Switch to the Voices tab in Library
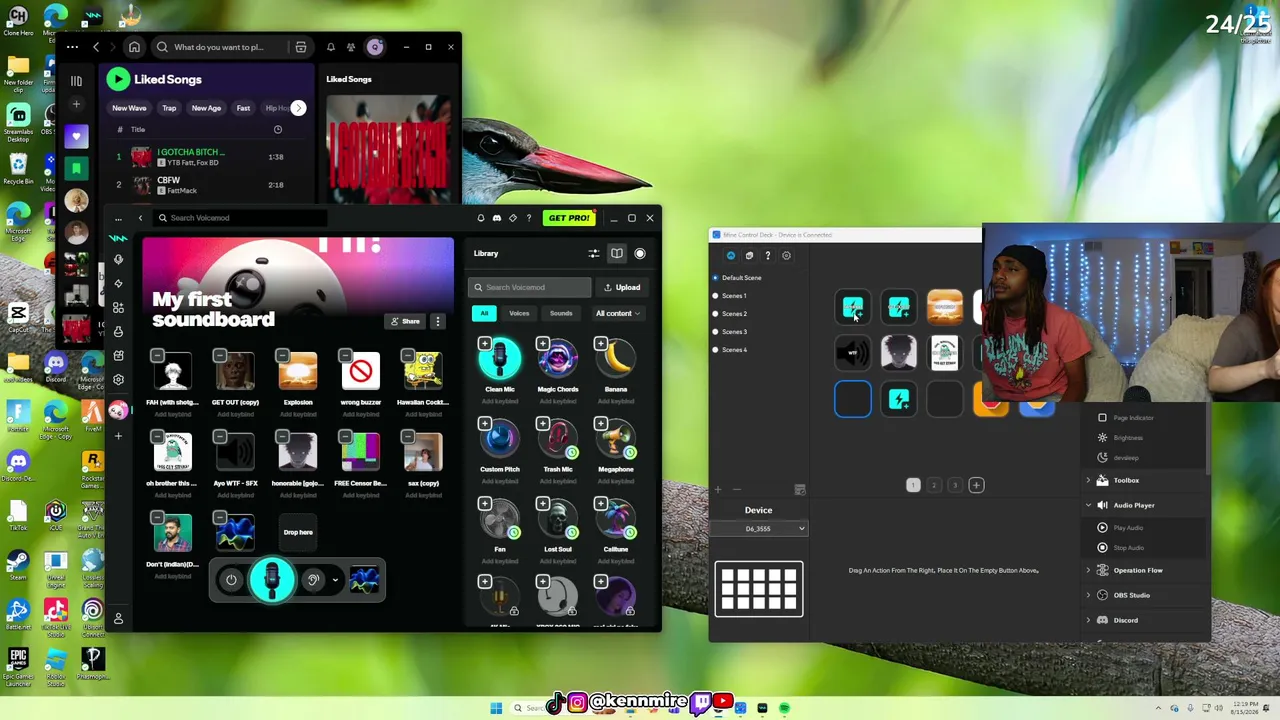Screen dimensions: 1280x720 (519, 313)
